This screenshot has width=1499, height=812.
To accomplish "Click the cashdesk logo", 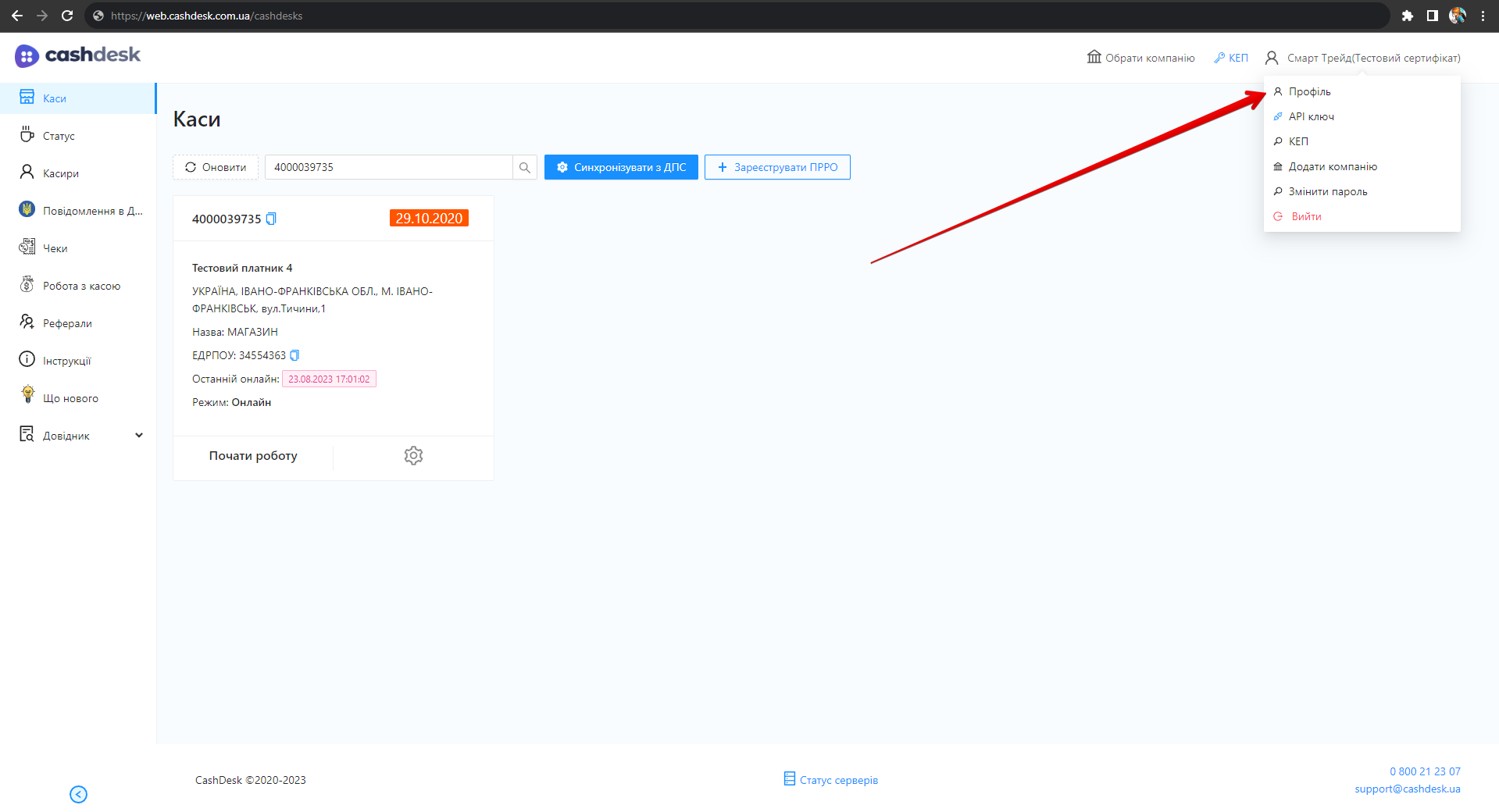I will tap(77, 55).
